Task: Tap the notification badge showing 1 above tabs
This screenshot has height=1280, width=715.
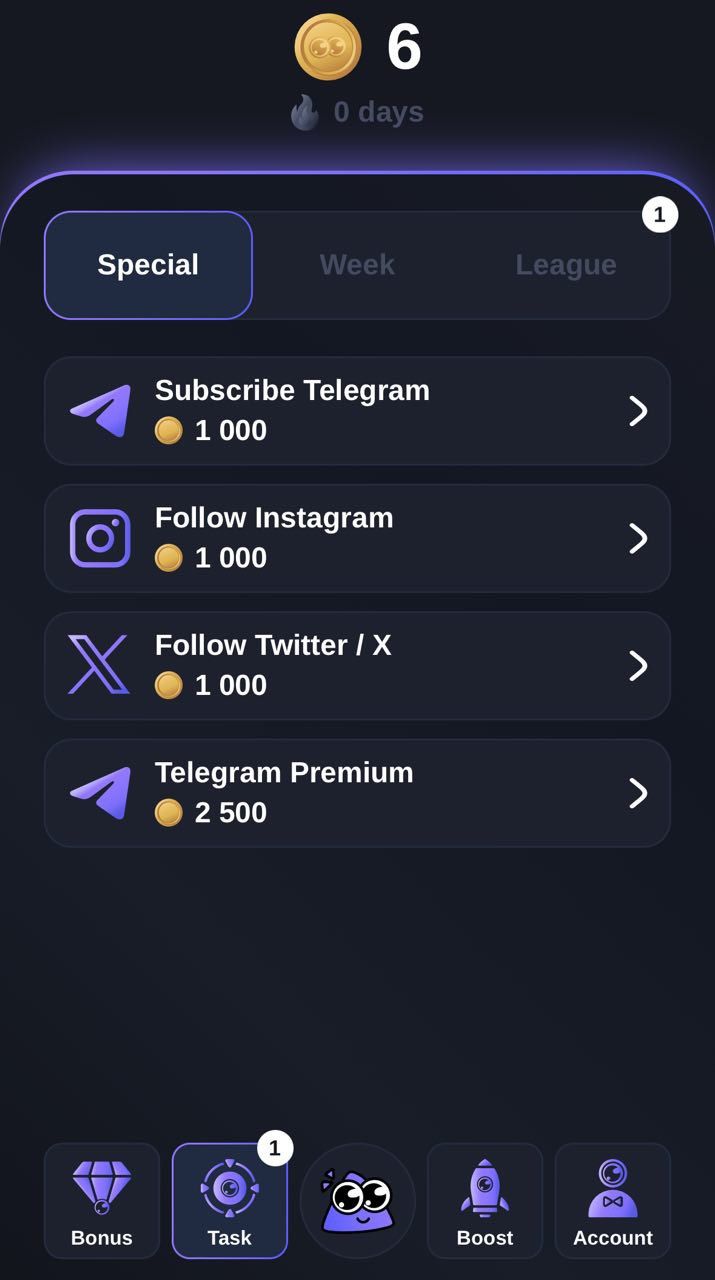Action: [x=660, y=214]
